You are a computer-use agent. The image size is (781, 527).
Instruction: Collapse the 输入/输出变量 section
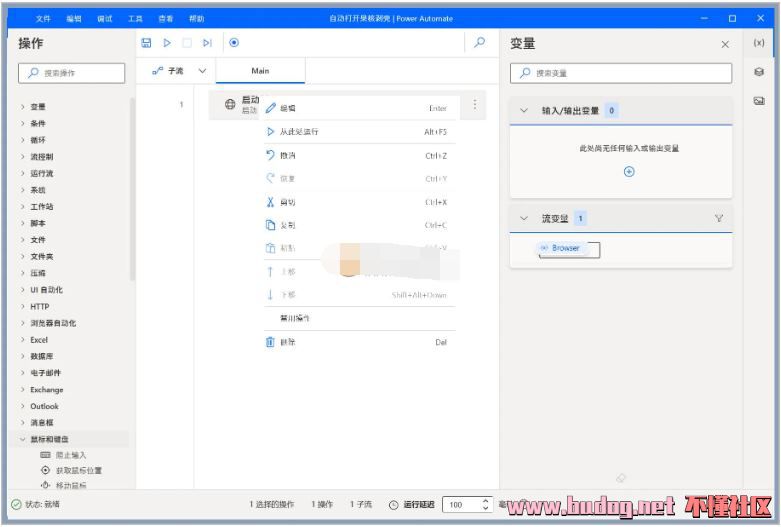tap(523, 111)
